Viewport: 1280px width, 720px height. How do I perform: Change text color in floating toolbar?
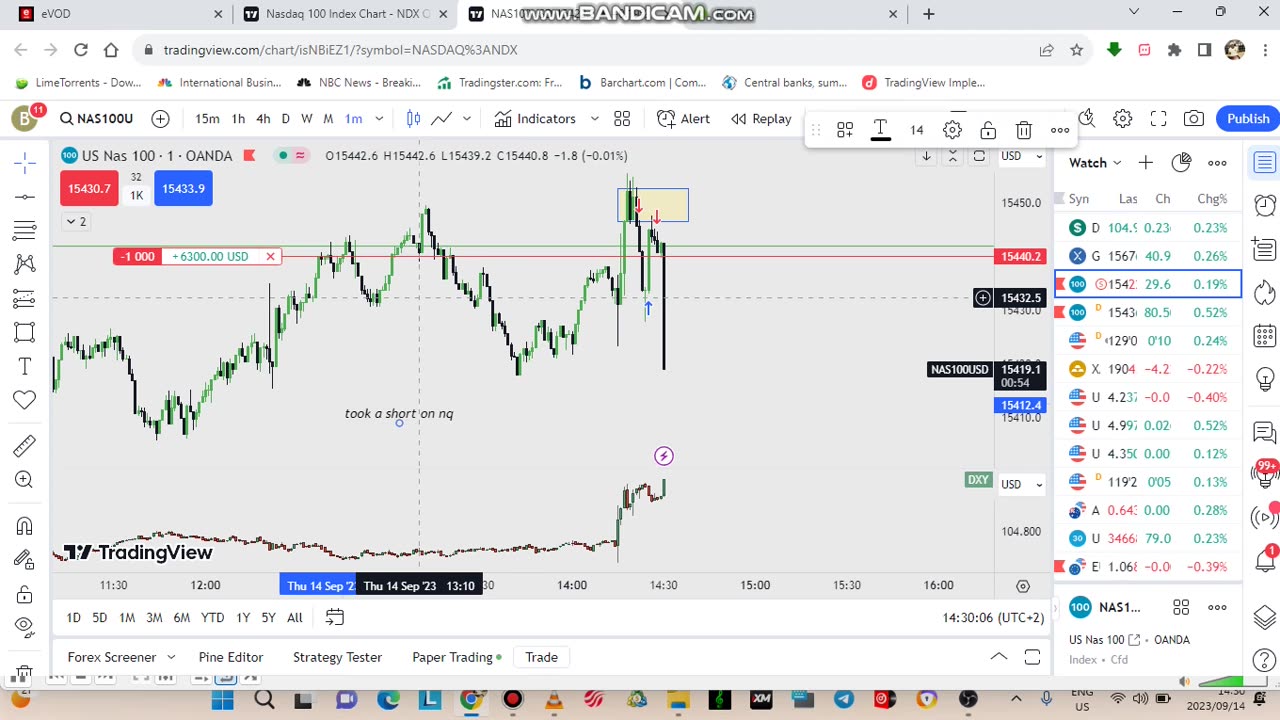click(880, 130)
